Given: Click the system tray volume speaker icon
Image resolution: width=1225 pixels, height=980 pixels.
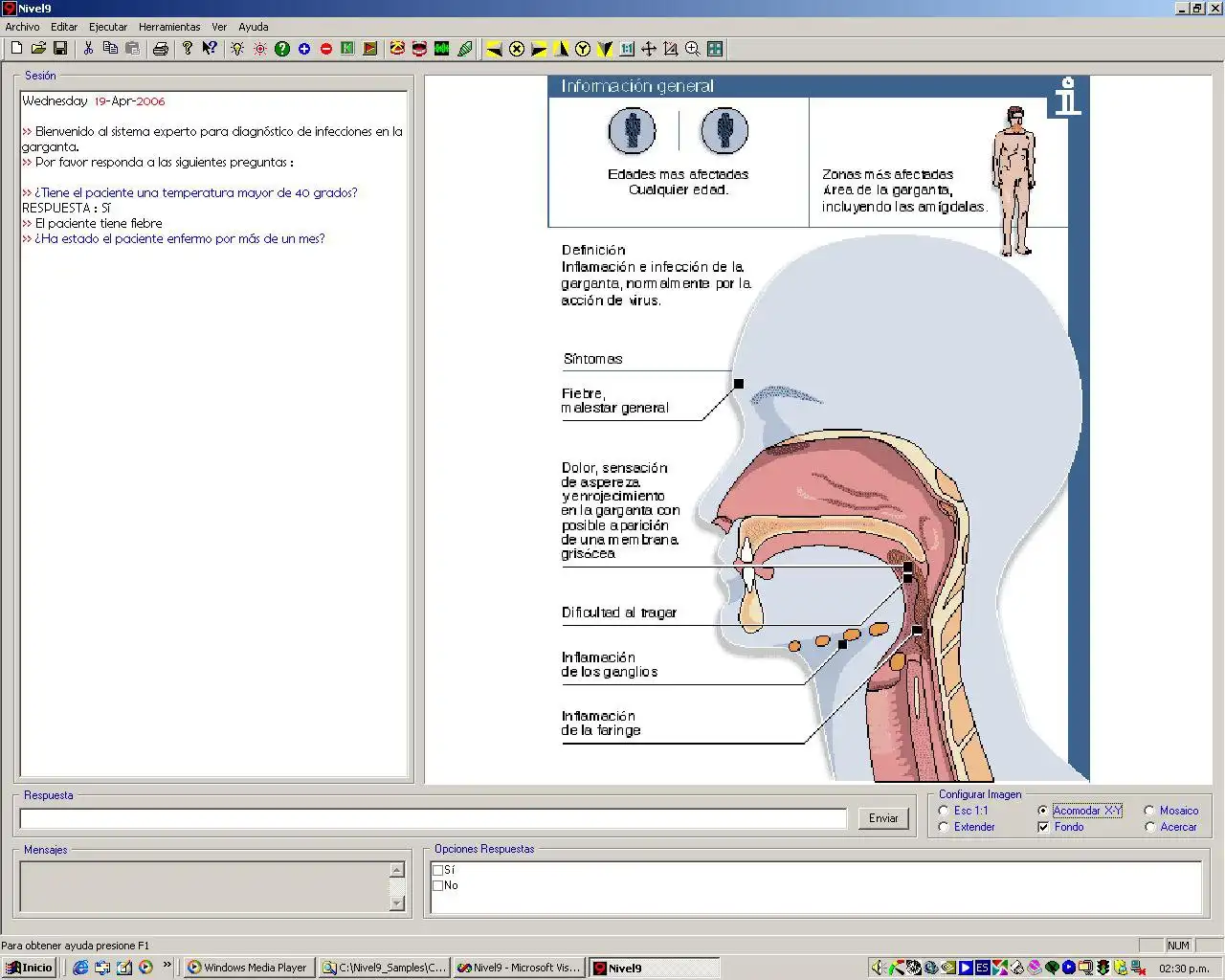Looking at the screenshot, I should click(878, 968).
